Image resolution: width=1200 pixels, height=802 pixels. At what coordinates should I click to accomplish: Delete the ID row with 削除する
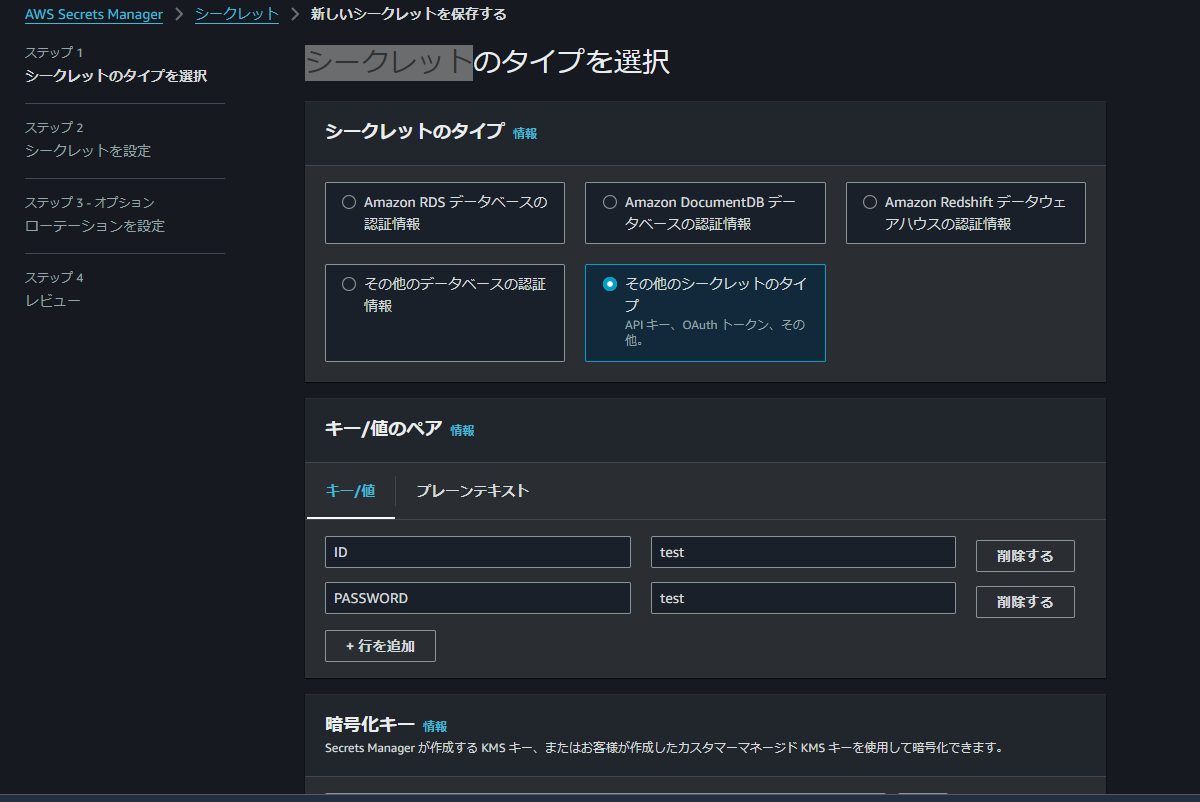tap(1025, 556)
